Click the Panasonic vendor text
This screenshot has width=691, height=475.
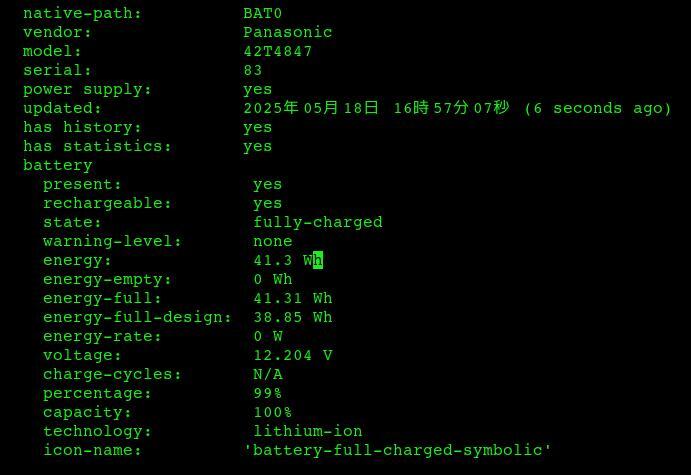(x=288, y=32)
